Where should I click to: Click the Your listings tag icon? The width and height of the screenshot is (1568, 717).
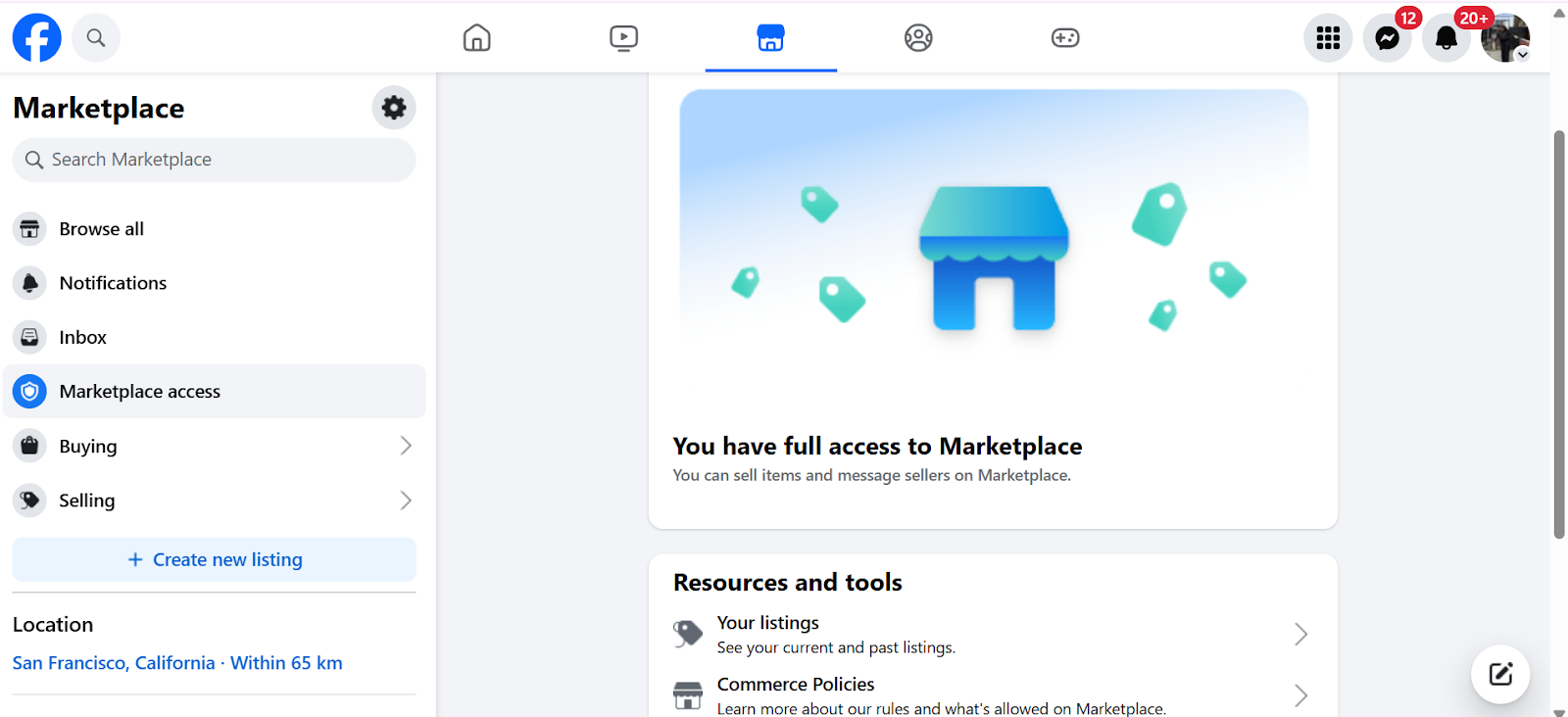coord(688,634)
